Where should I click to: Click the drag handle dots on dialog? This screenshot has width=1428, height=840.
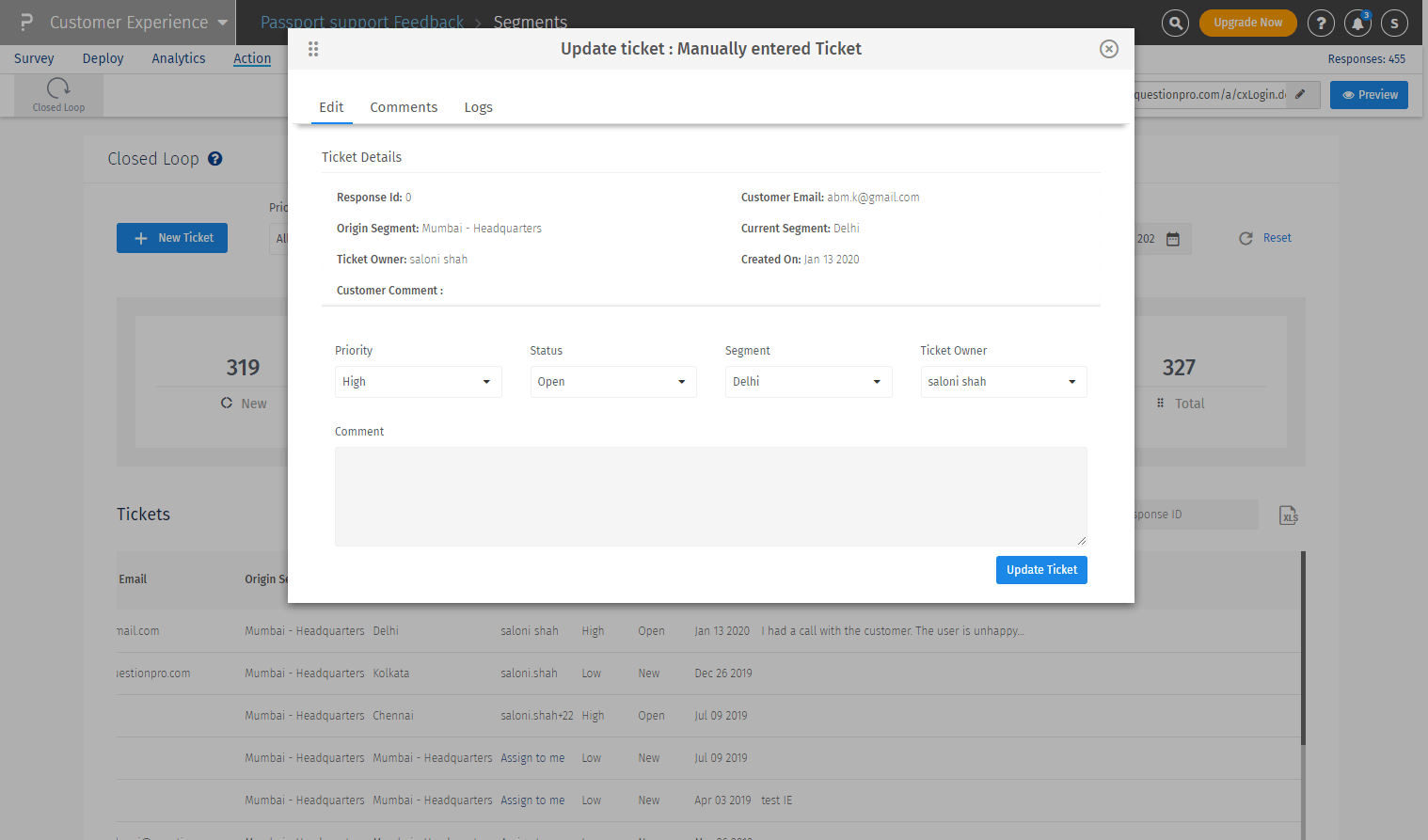pos(313,49)
